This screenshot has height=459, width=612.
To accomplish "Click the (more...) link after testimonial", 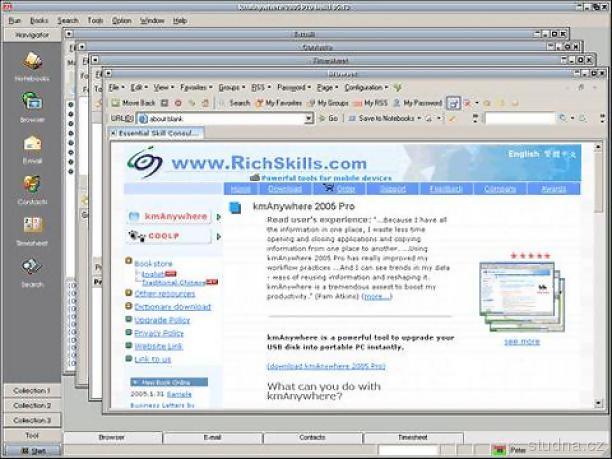I will coord(377,297).
